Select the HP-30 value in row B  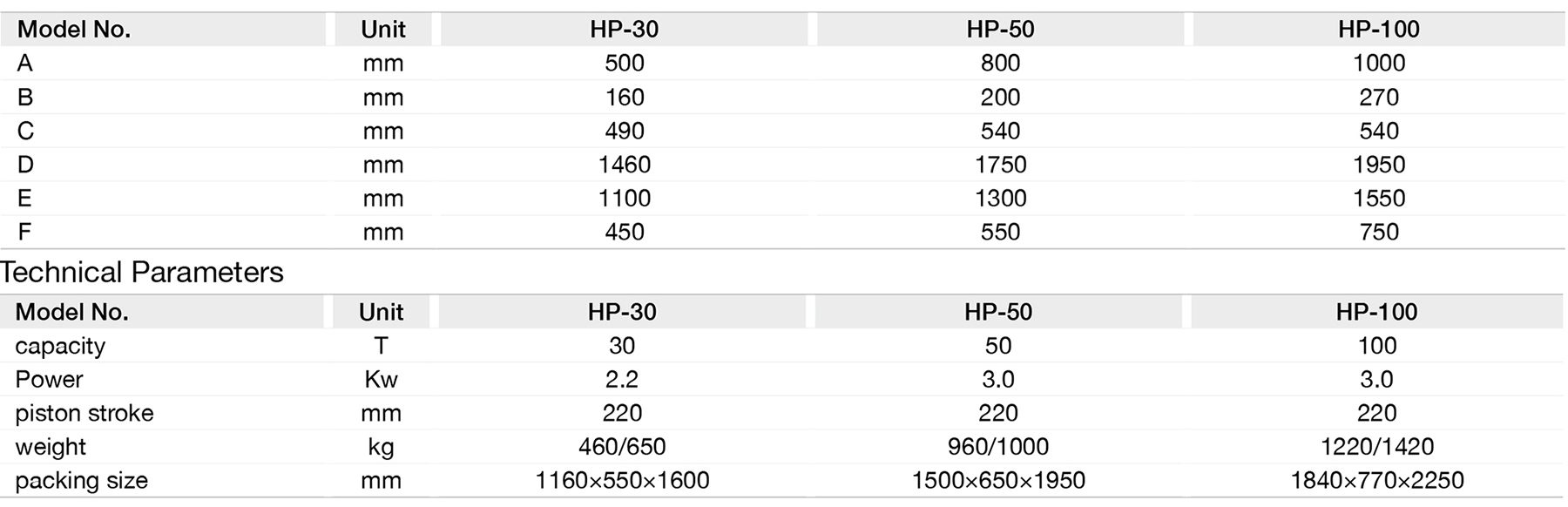coord(624,98)
